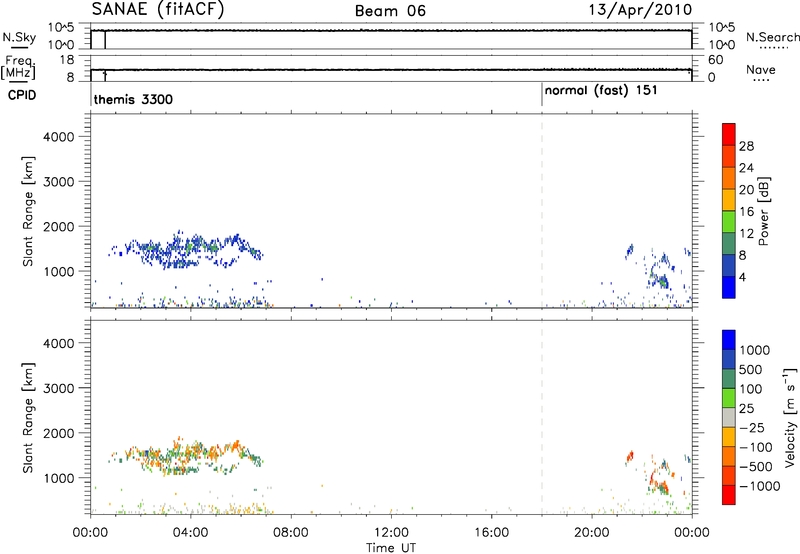This screenshot has height=554, width=800.
Task: Click the red bottom of the velocity colorbar
Action: click(x=729, y=495)
